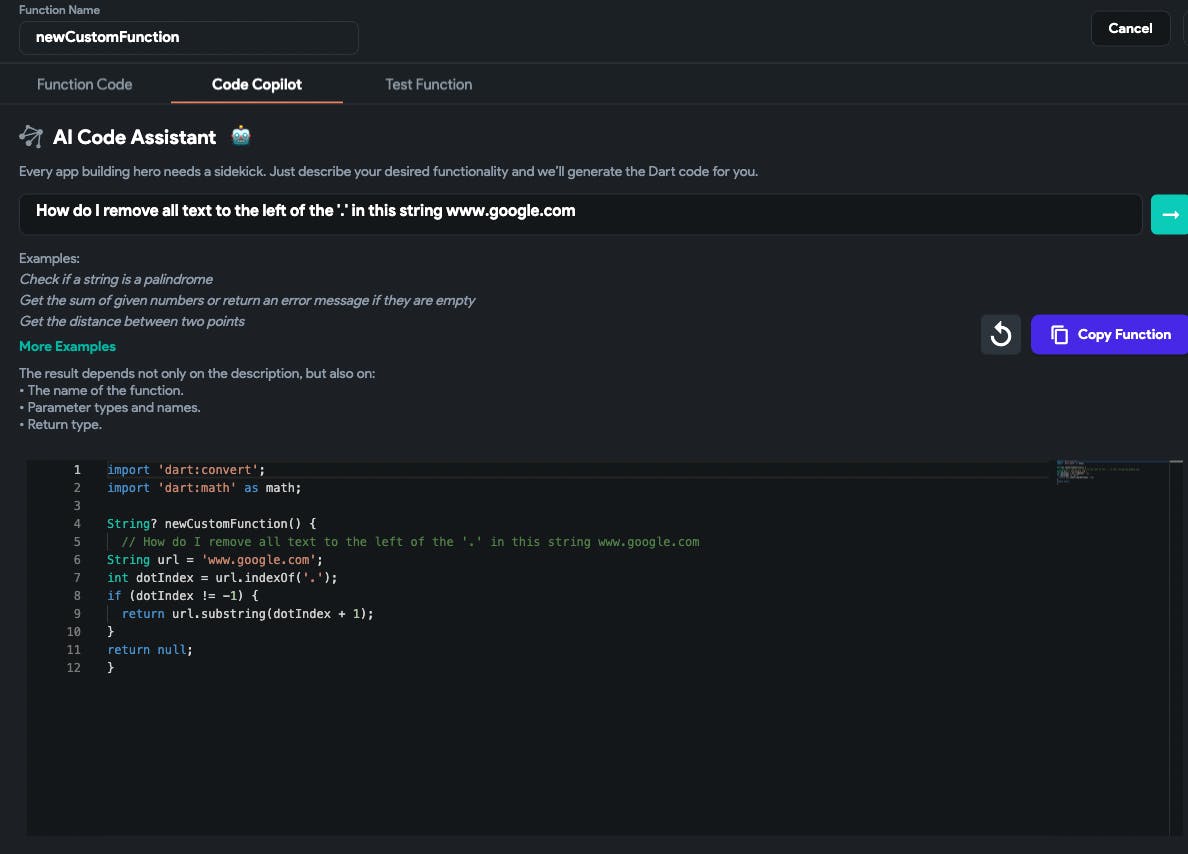Place cursor on the url.substring return line
Viewport: 1188px width, 854px height.
click(x=247, y=614)
